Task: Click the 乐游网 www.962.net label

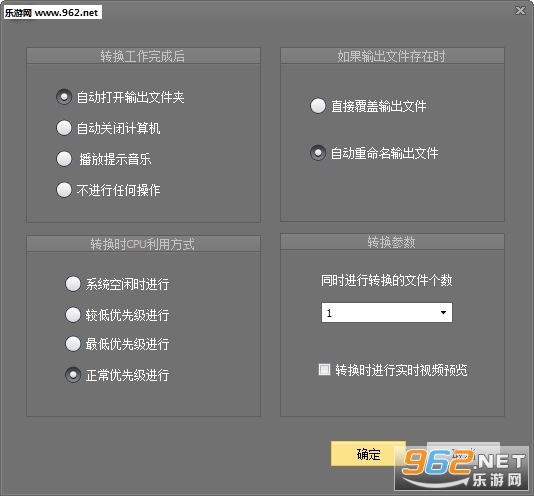Action: click(53, 13)
